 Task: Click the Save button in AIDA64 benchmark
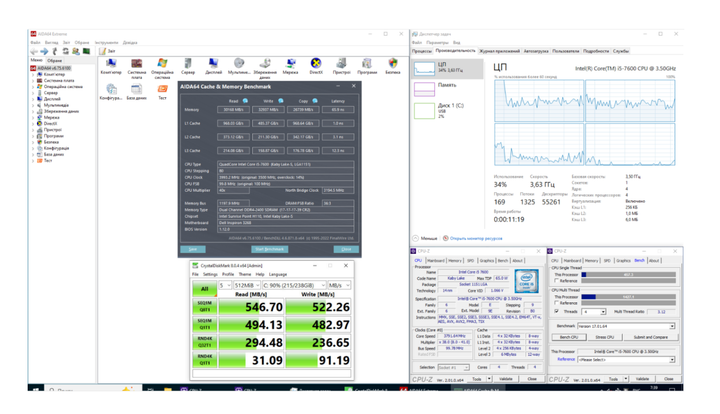pos(193,249)
